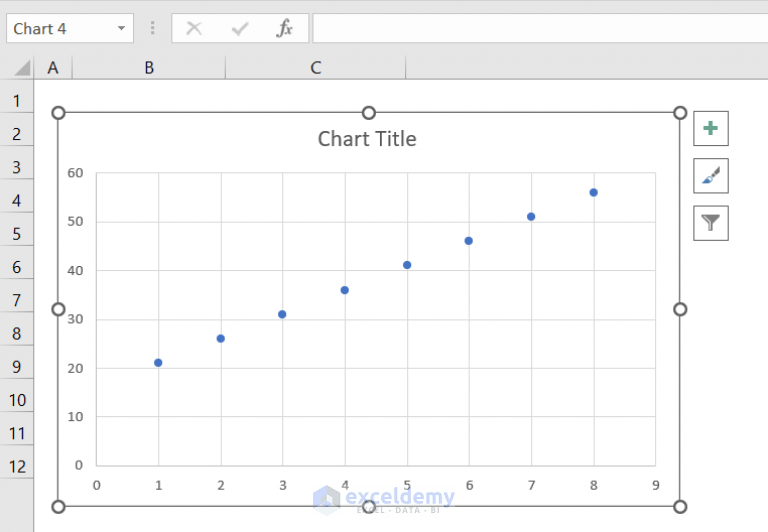Open the Chart Elements plus button

pyautogui.click(x=711, y=128)
